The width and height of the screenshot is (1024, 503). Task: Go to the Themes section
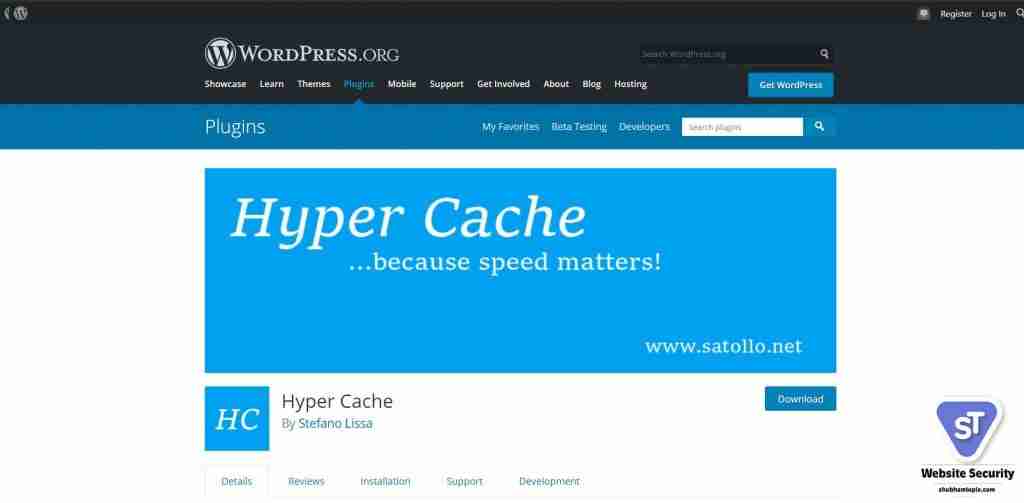(314, 84)
